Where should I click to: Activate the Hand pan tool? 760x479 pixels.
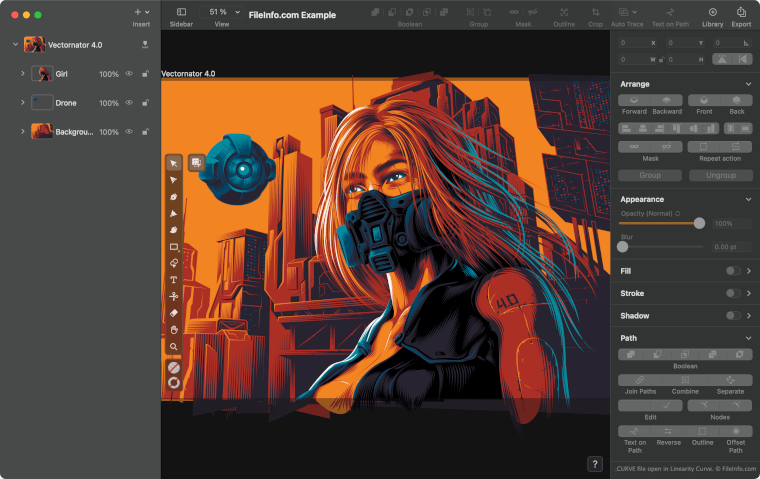pos(174,330)
